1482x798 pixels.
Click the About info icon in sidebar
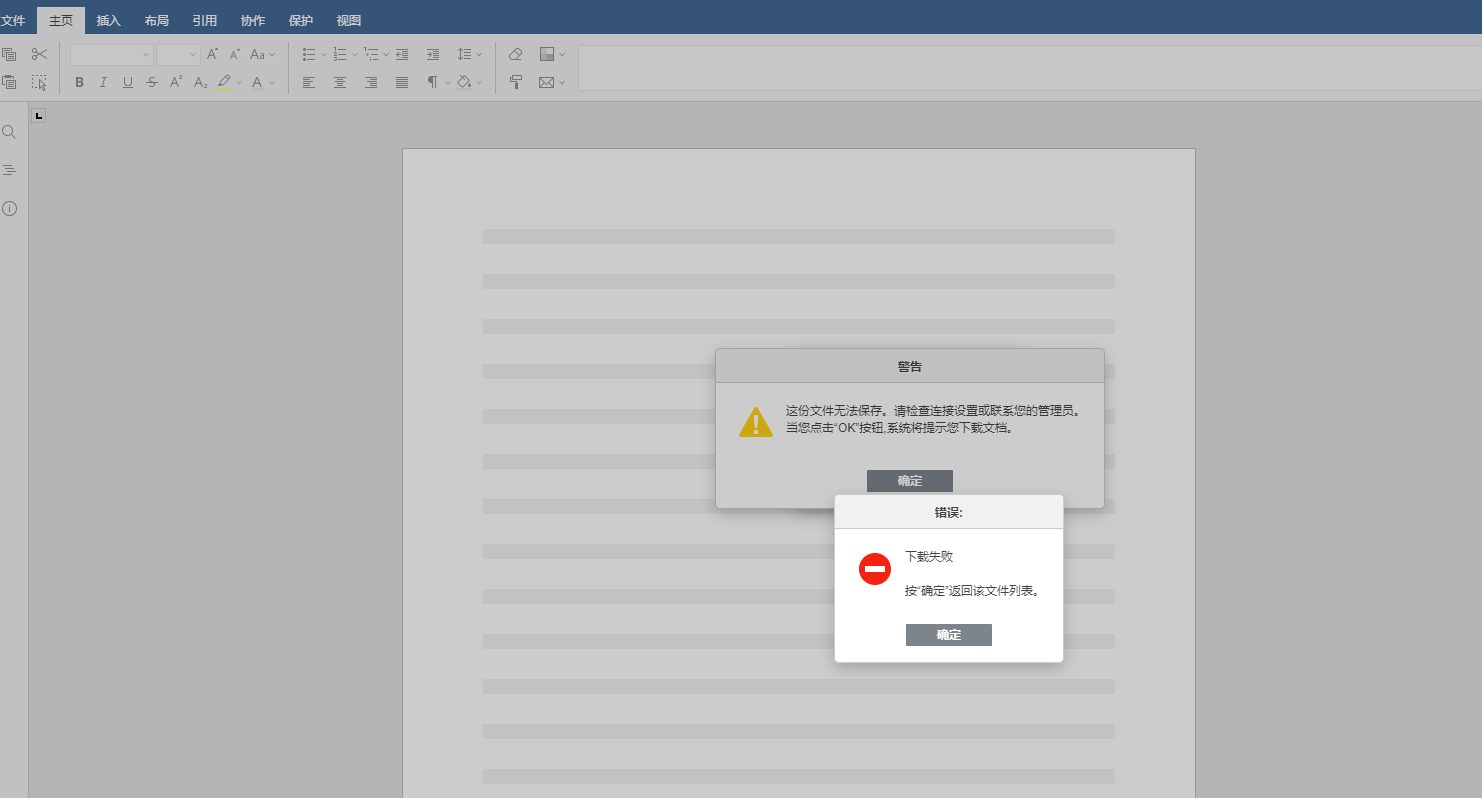click(9, 208)
